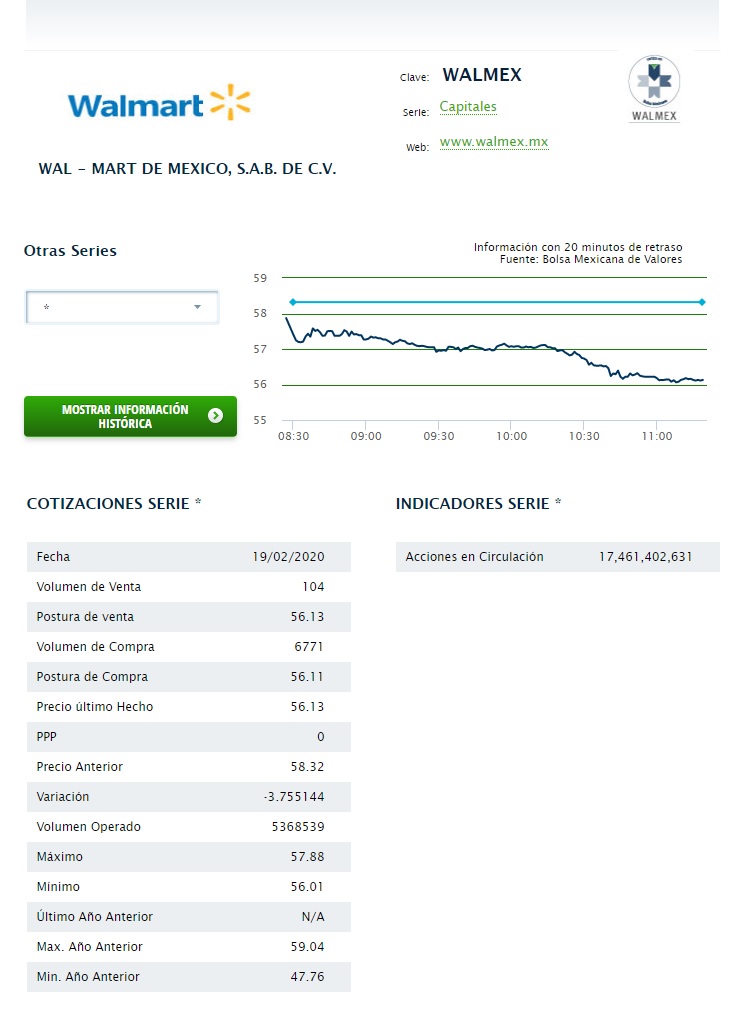
Task: Click the company name WAL - MART DE MEXICO
Action: (187, 169)
